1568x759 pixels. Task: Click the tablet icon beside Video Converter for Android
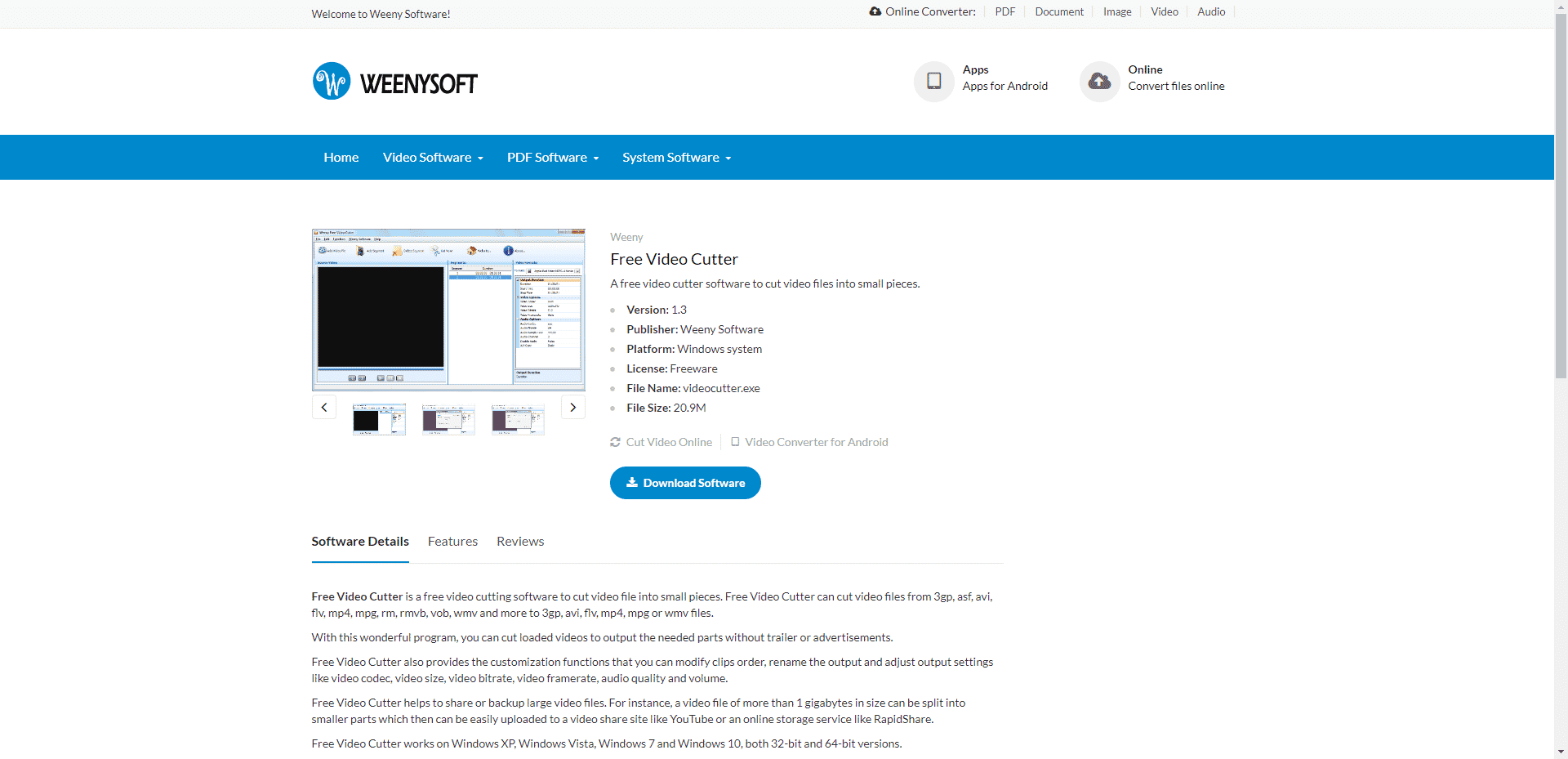point(735,442)
